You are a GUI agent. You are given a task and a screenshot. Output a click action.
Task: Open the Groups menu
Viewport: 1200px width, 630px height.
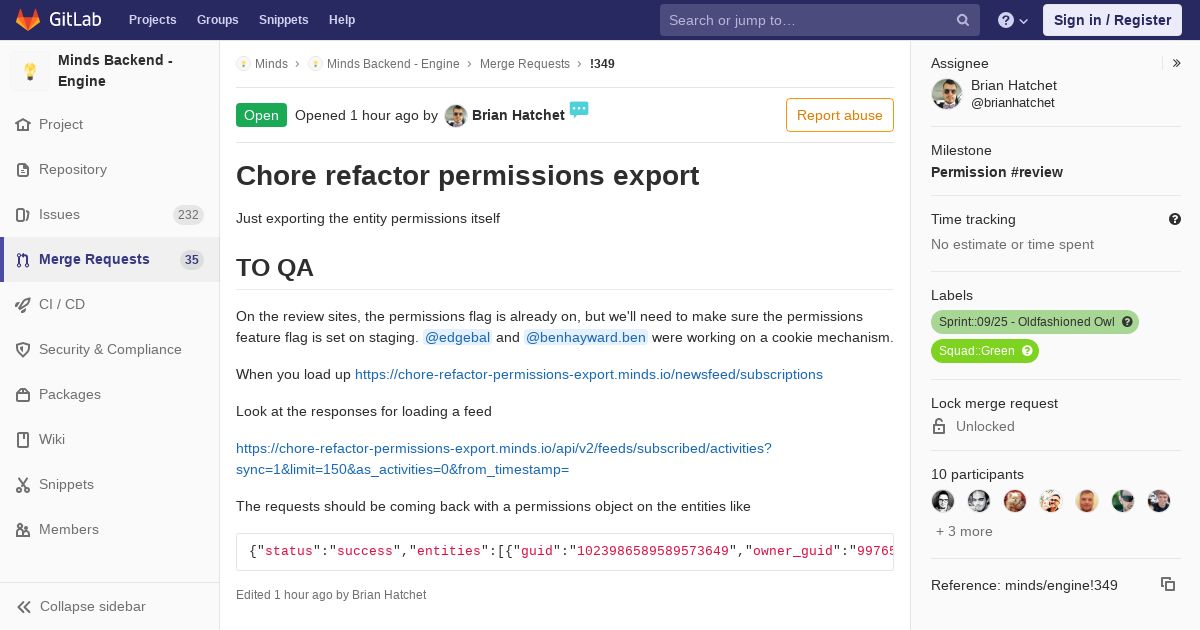pos(217,20)
